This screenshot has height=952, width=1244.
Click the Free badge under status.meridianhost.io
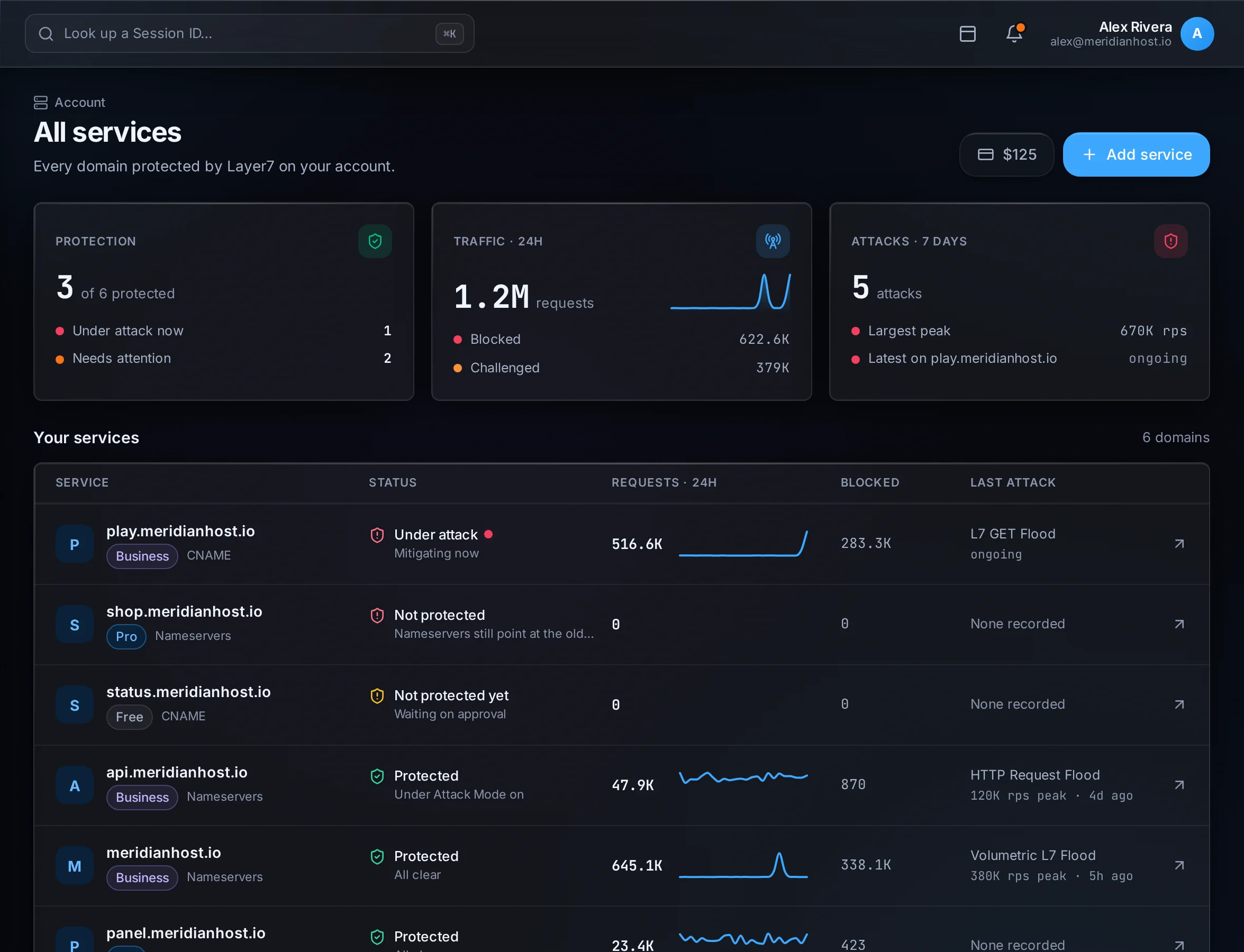pyautogui.click(x=129, y=717)
